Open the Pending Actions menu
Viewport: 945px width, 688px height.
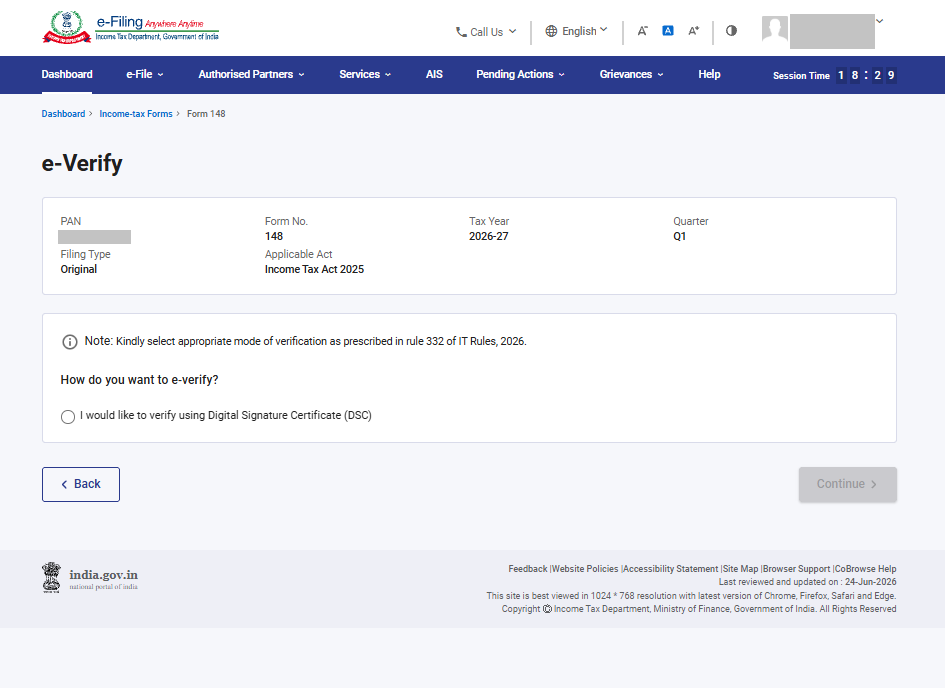(x=521, y=74)
